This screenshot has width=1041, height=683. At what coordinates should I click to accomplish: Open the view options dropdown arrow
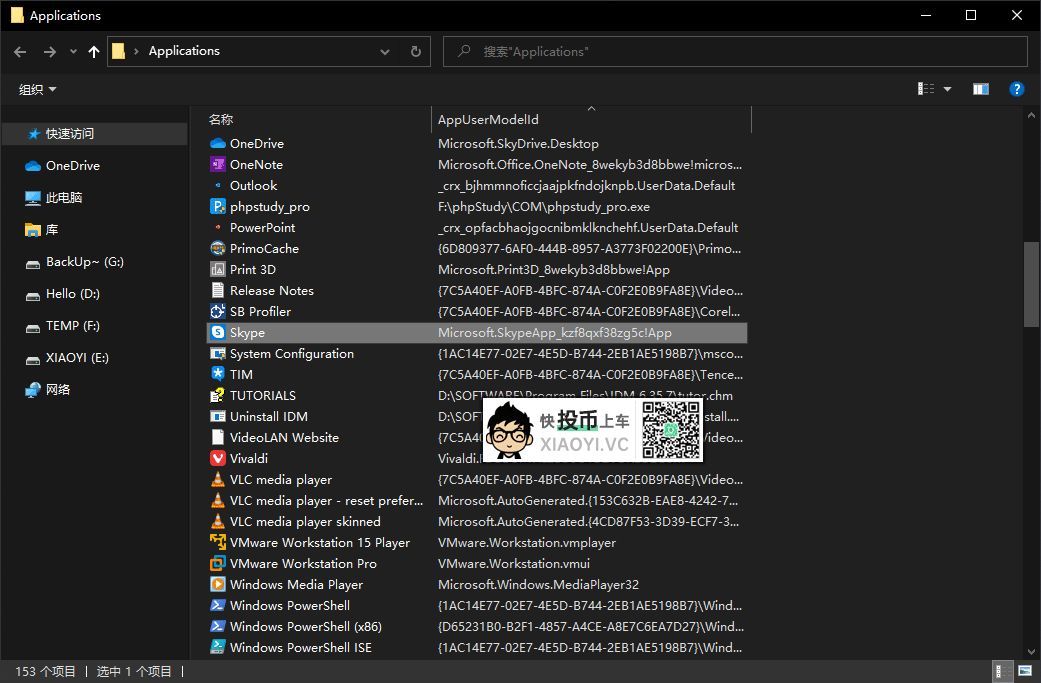(948, 89)
